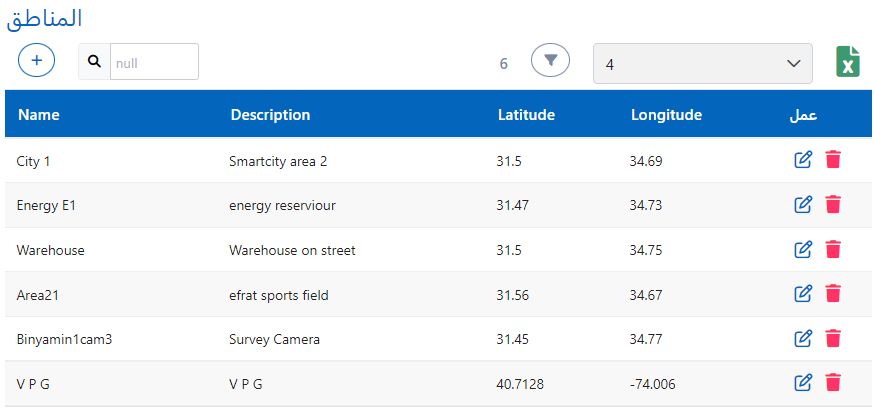The image size is (875, 412).
Task: Trash the Binyamin1cam3 row
Action: pos(833,339)
